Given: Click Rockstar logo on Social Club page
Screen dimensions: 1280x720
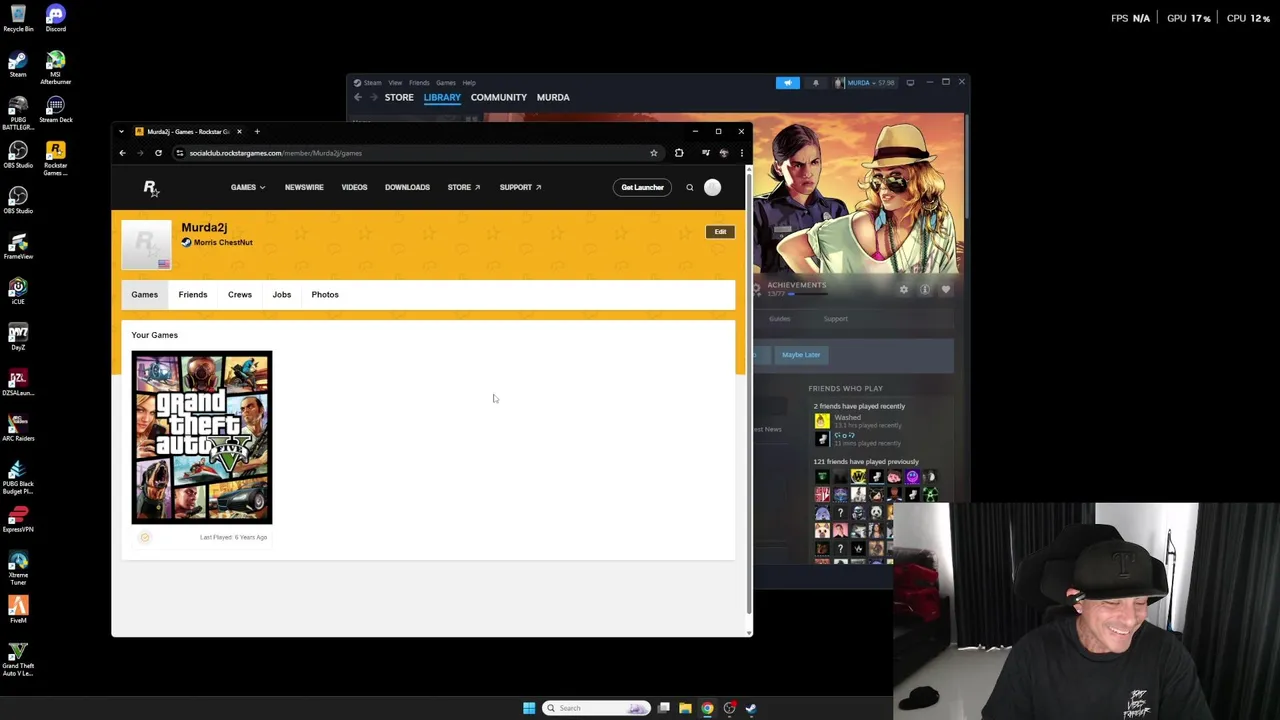Looking at the screenshot, I should point(150,187).
